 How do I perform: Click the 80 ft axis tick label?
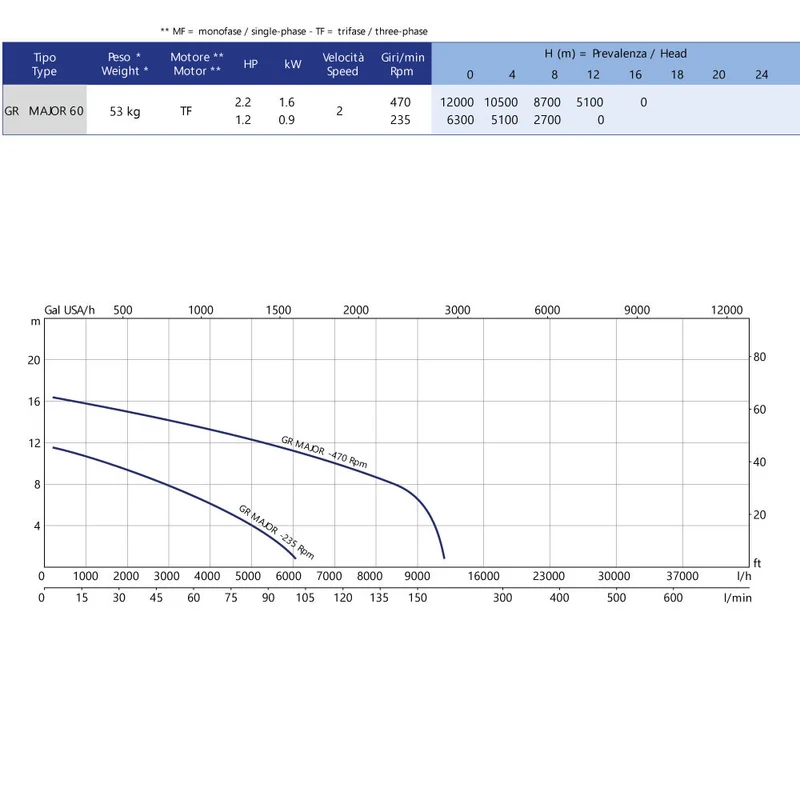coord(759,357)
